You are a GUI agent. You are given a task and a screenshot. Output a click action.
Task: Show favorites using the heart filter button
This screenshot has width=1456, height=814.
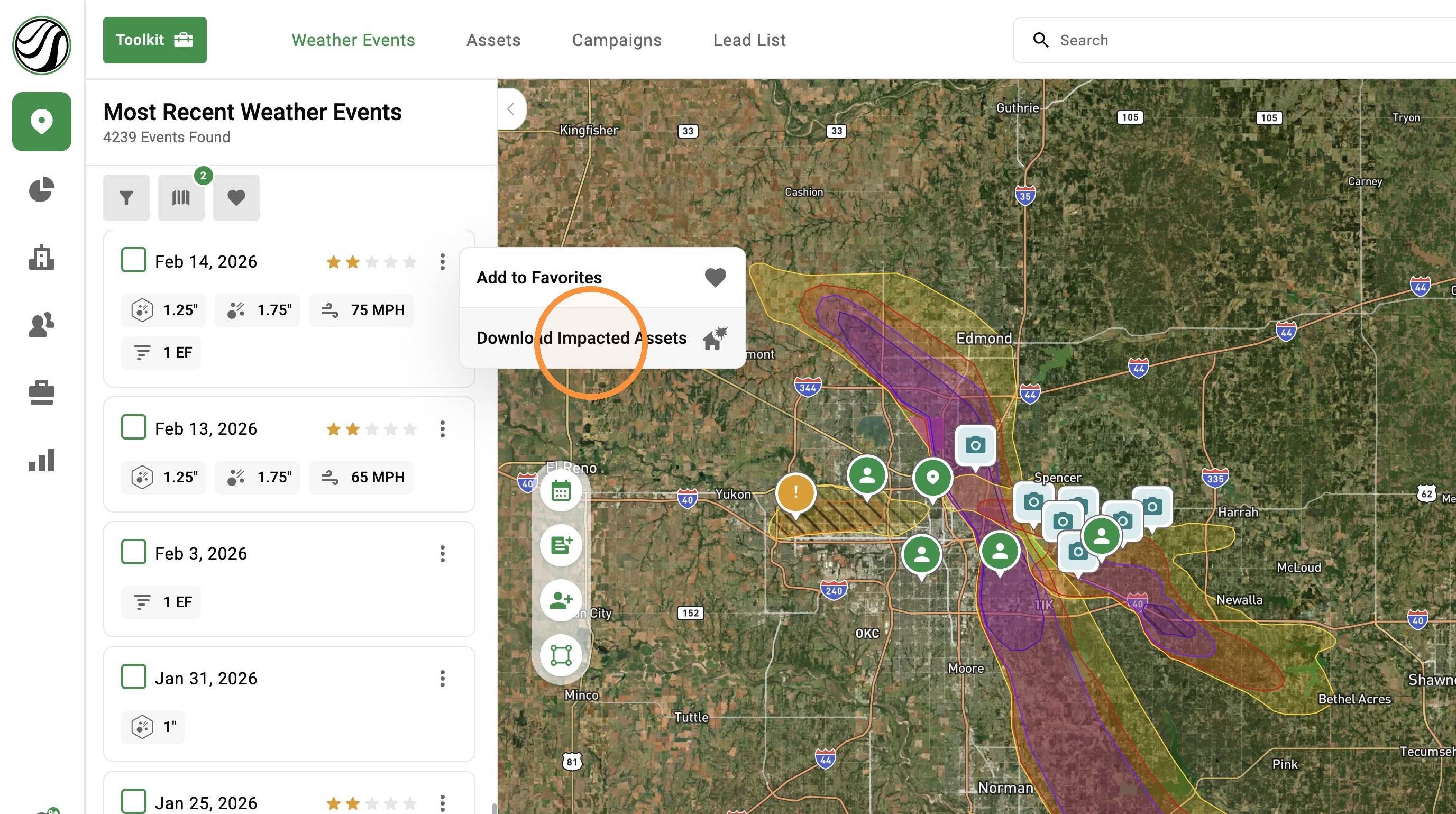coord(236,197)
